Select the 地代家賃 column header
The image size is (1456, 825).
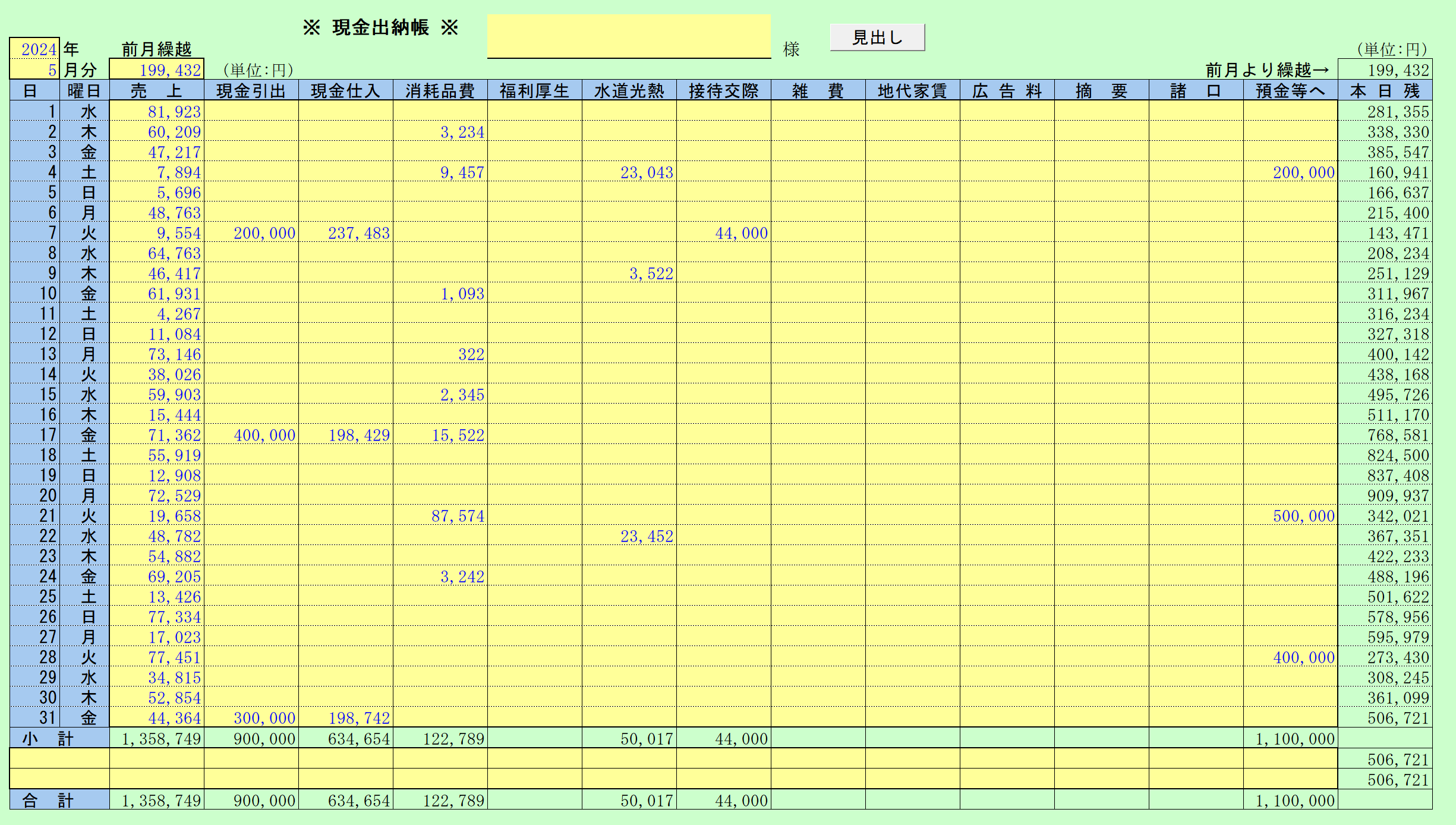pyautogui.click(x=913, y=90)
